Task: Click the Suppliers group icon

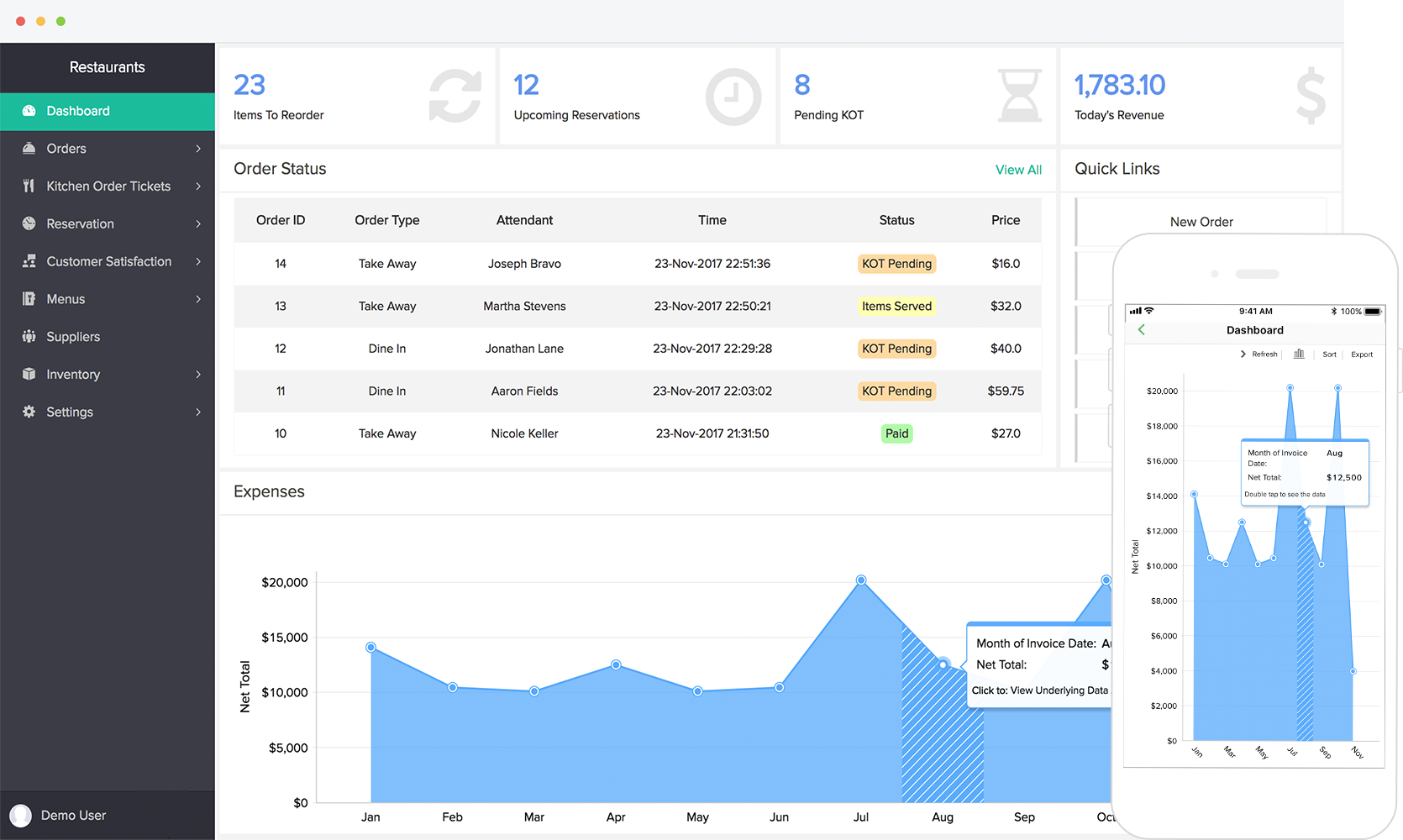Action: [x=29, y=337]
